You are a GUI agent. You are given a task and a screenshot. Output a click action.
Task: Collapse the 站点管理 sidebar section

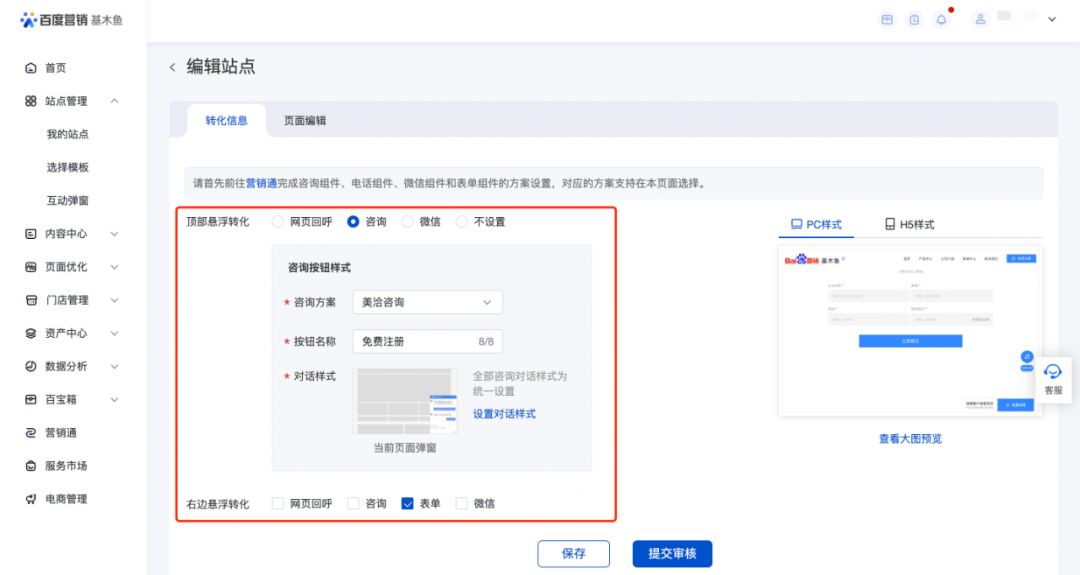click(114, 101)
